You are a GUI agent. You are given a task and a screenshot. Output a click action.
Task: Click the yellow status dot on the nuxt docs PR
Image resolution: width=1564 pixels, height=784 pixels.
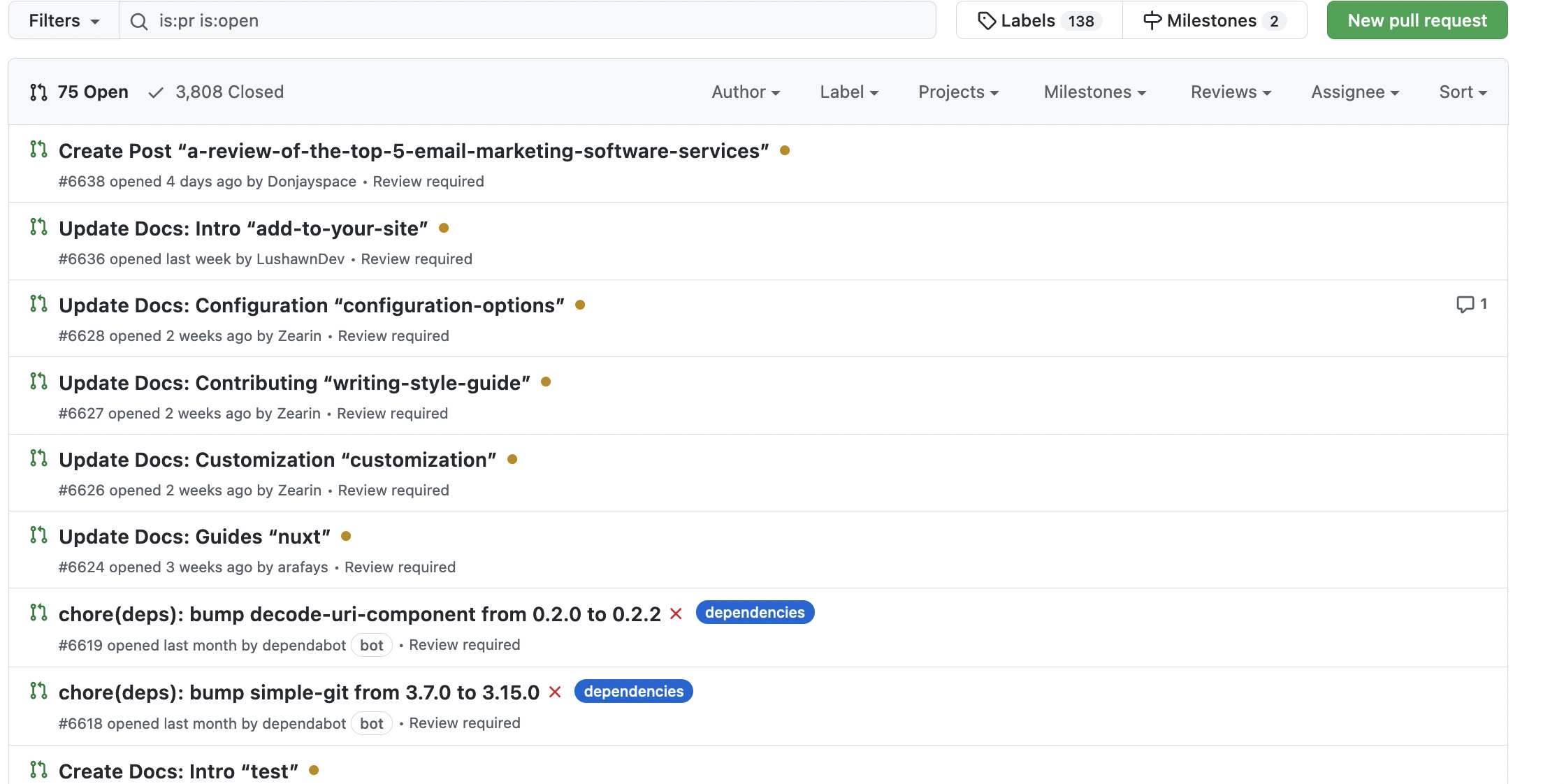coord(347,535)
